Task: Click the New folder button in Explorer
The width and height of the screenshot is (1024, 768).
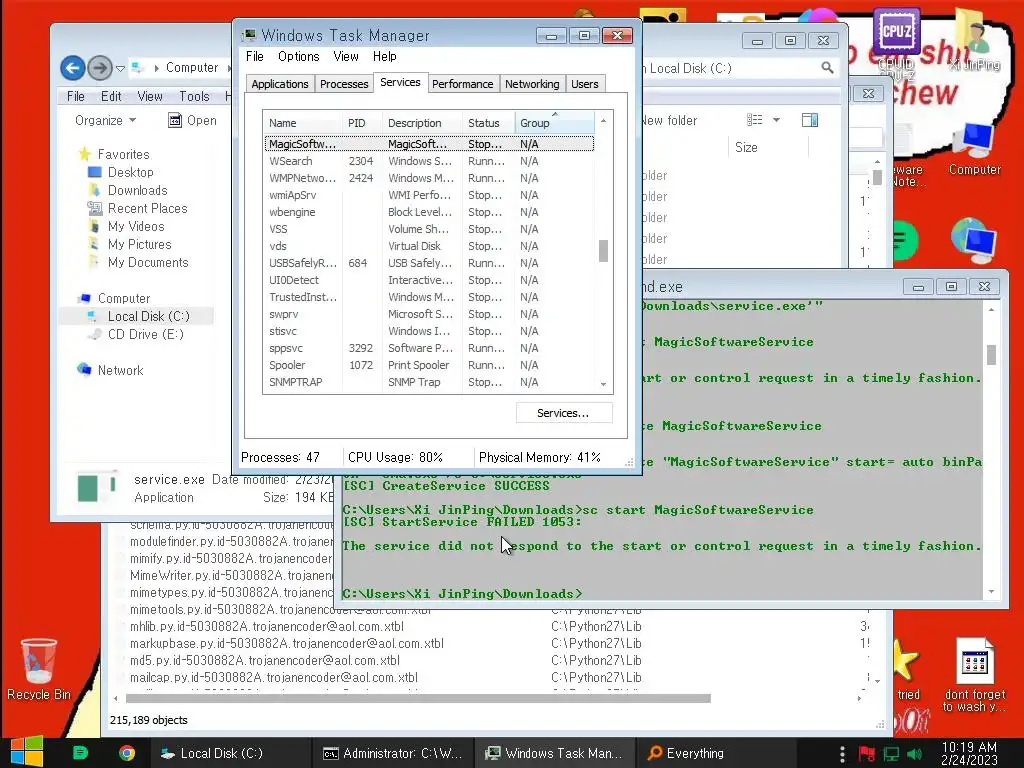Action: pos(669,120)
